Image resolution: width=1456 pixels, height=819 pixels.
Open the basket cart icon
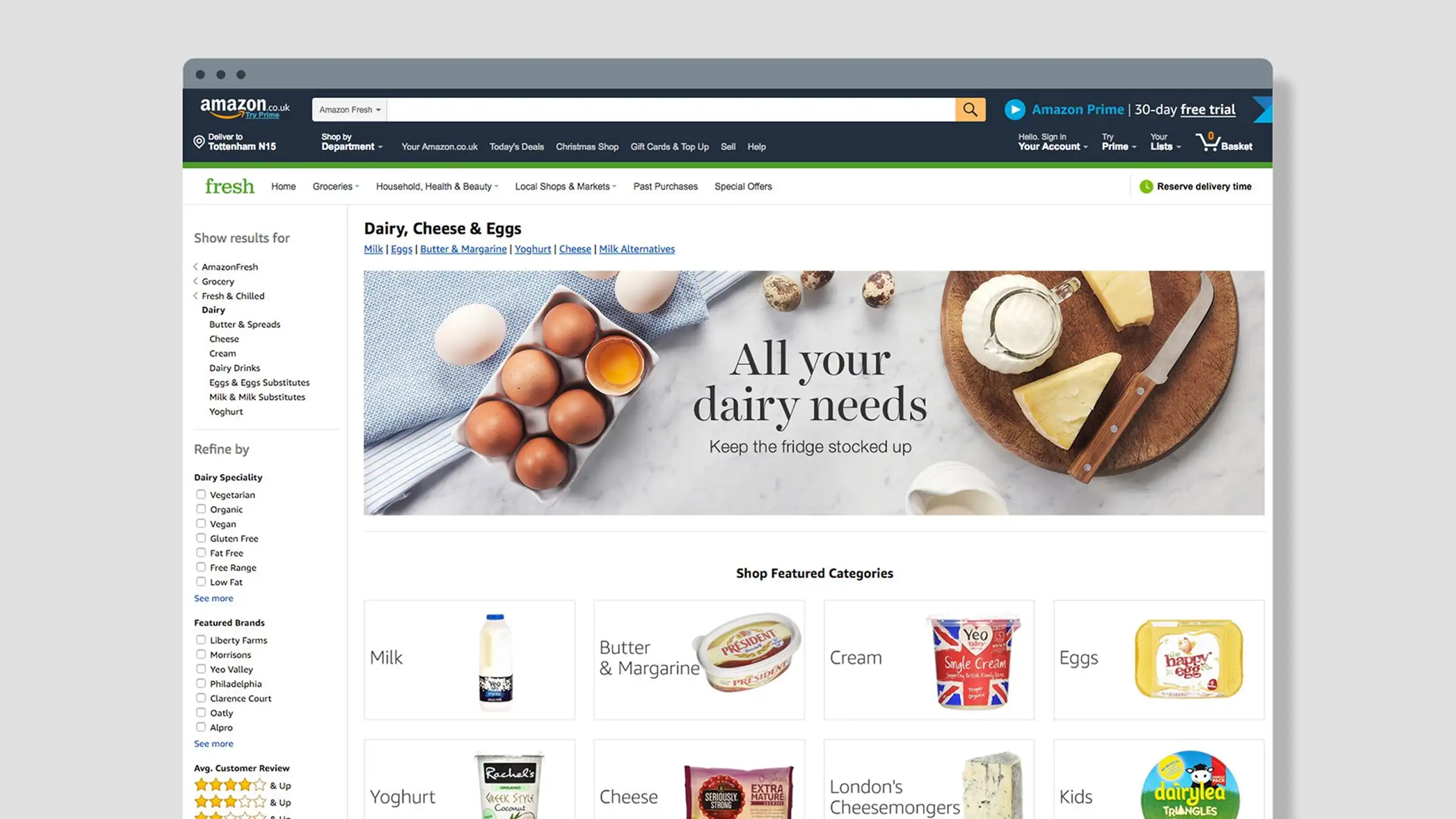click(1207, 141)
